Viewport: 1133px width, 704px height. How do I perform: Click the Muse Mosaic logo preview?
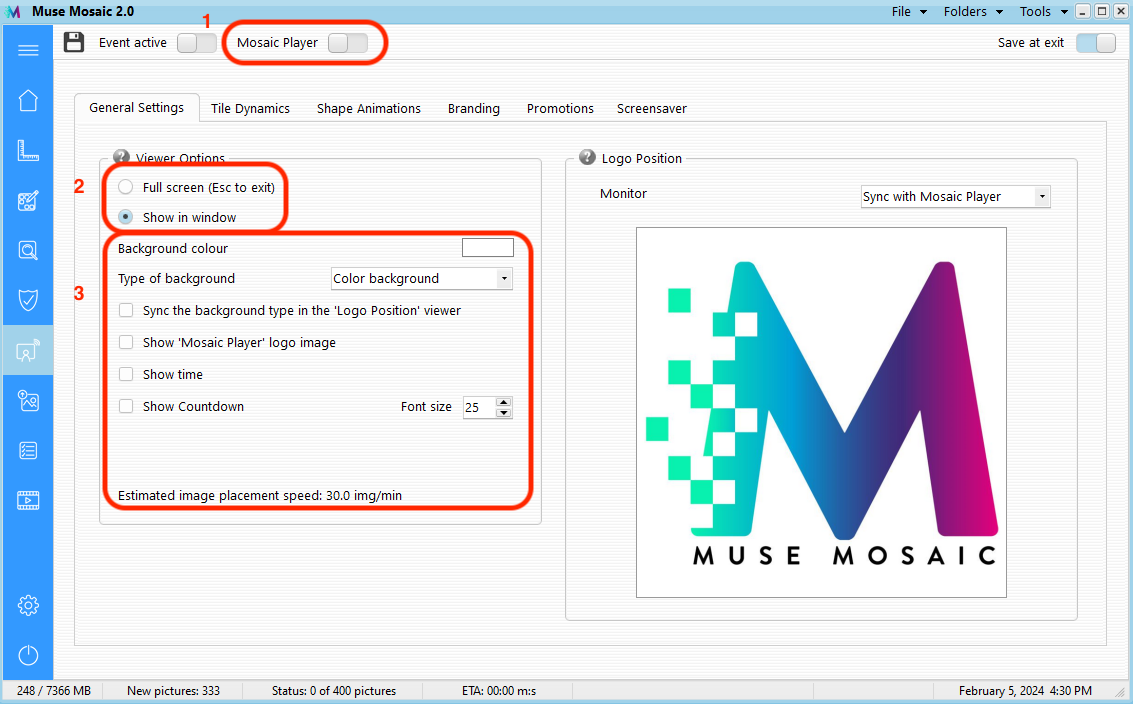(821, 413)
